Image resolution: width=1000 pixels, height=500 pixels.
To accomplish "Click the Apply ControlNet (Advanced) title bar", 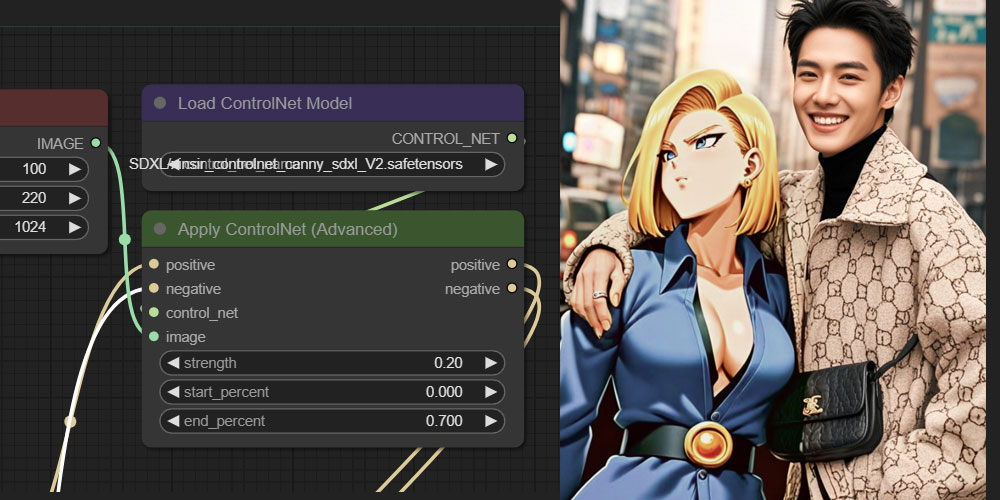I will click(x=333, y=229).
